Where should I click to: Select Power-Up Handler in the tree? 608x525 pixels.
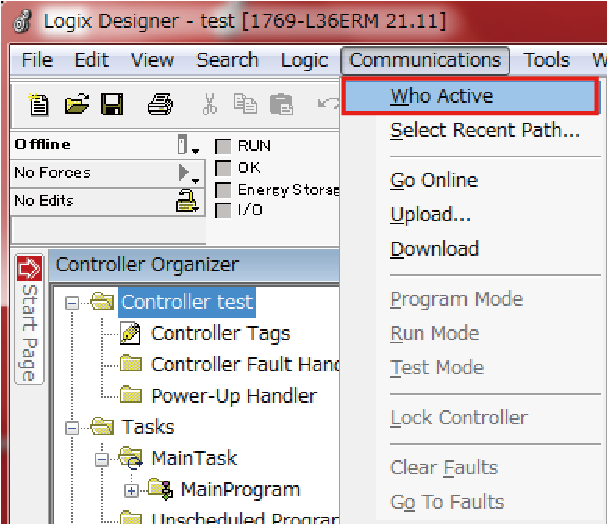point(233,395)
